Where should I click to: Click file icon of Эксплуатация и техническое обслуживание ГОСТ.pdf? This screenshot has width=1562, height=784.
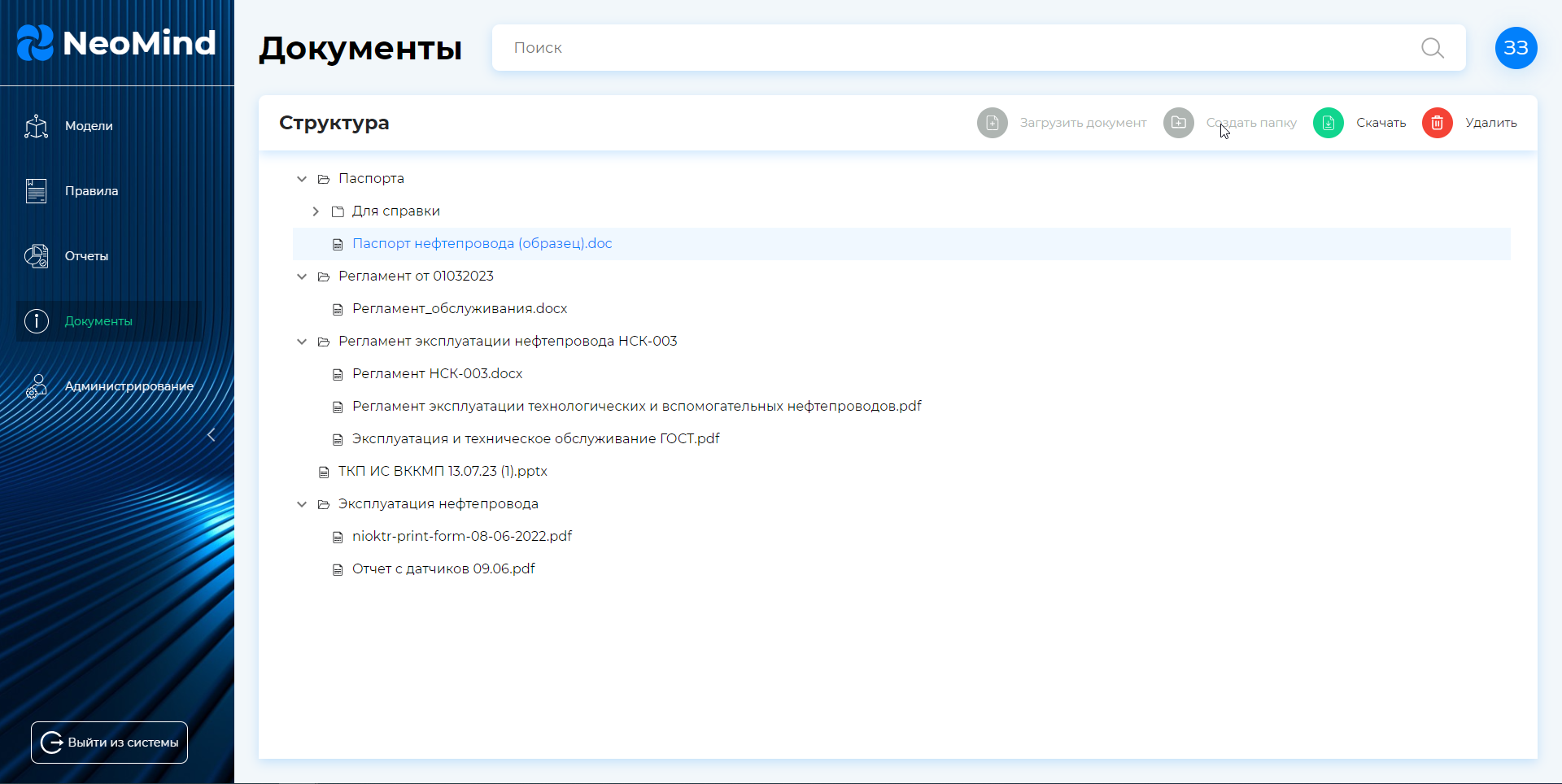tap(338, 439)
